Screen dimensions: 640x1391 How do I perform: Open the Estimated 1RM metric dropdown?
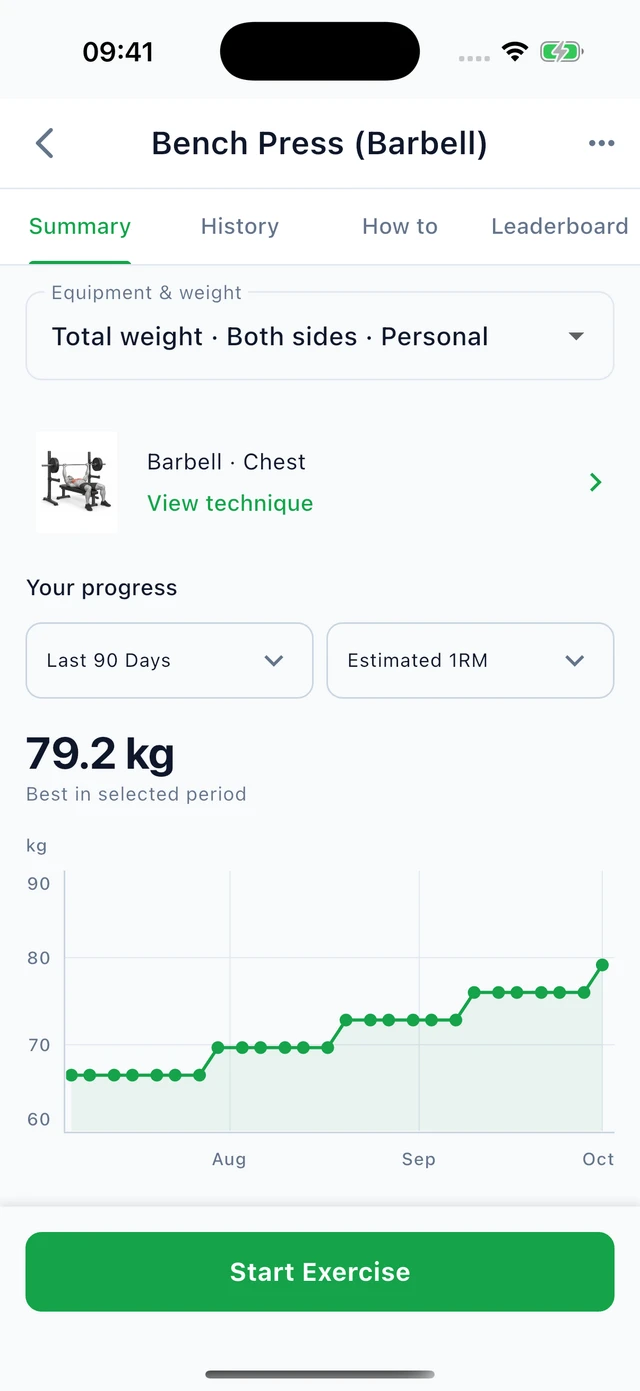coord(470,660)
